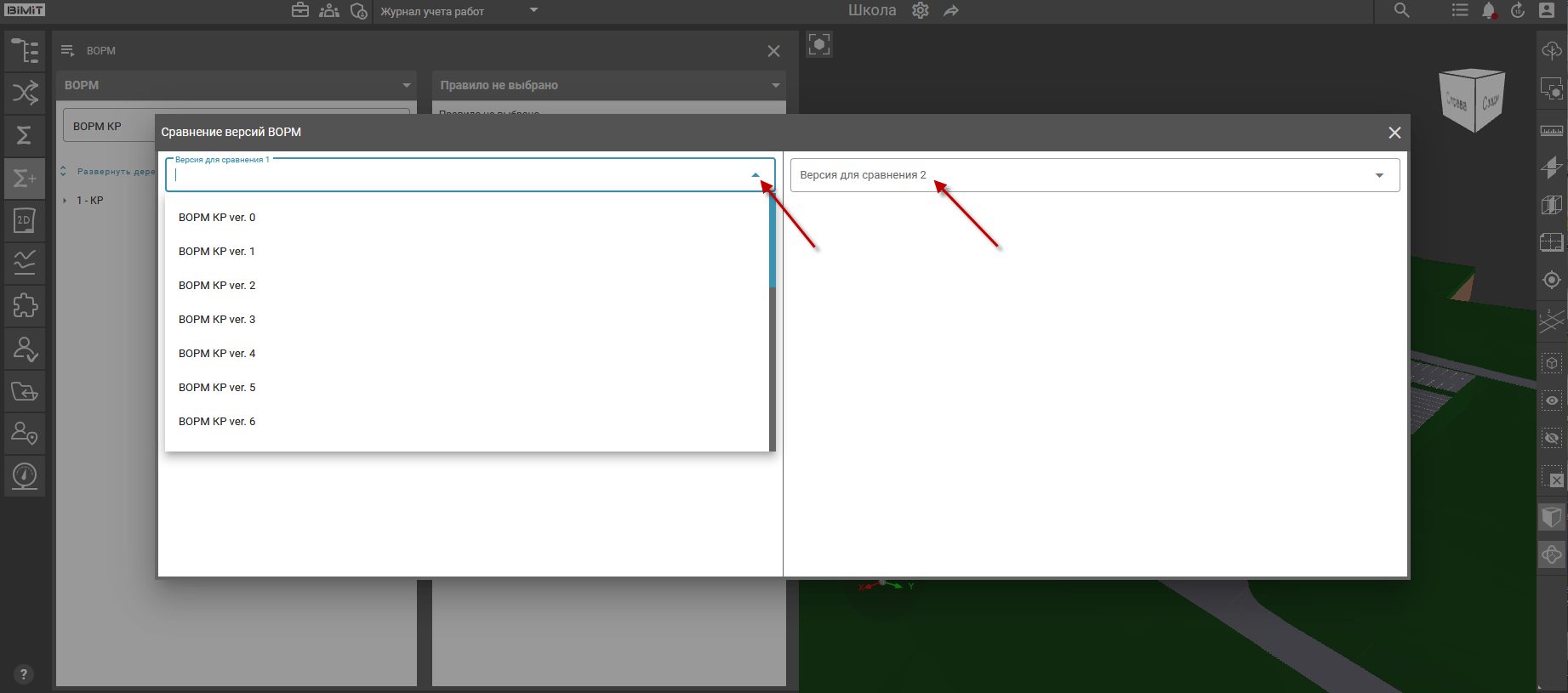The height and width of the screenshot is (693, 1568).
Task: Collapse the Версия для сравнения 1 dropdown arrow
Action: [755, 175]
